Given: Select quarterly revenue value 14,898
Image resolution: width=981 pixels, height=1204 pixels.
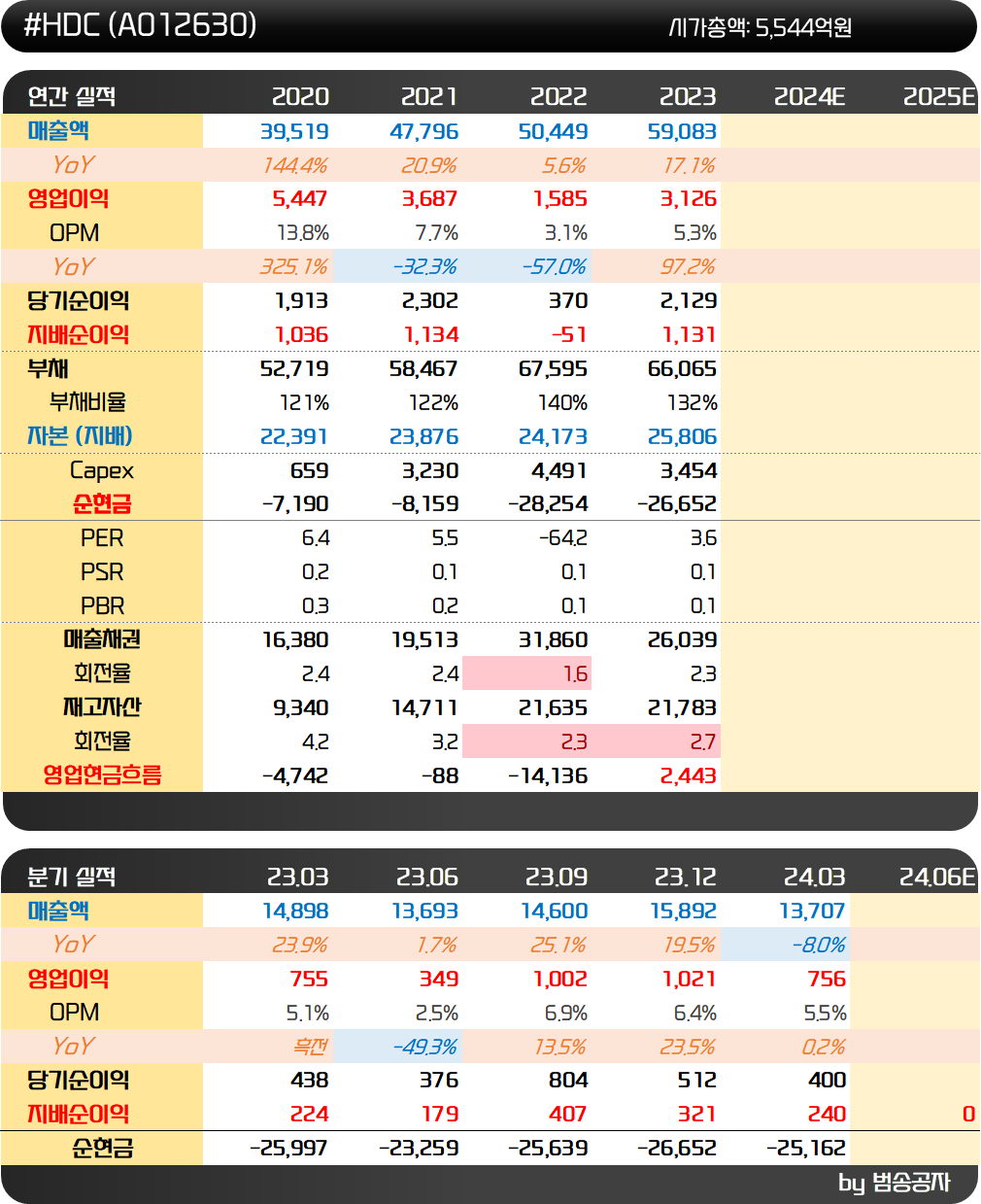Looking at the screenshot, I should click(x=295, y=912).
